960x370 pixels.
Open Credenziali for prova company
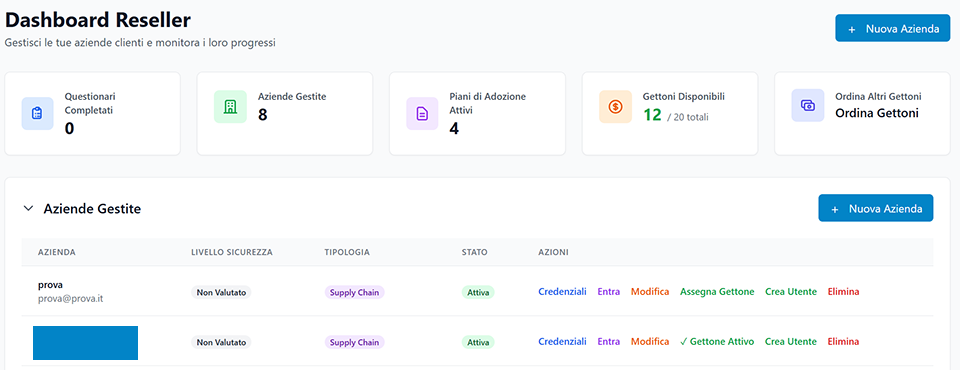coord(562,292)
